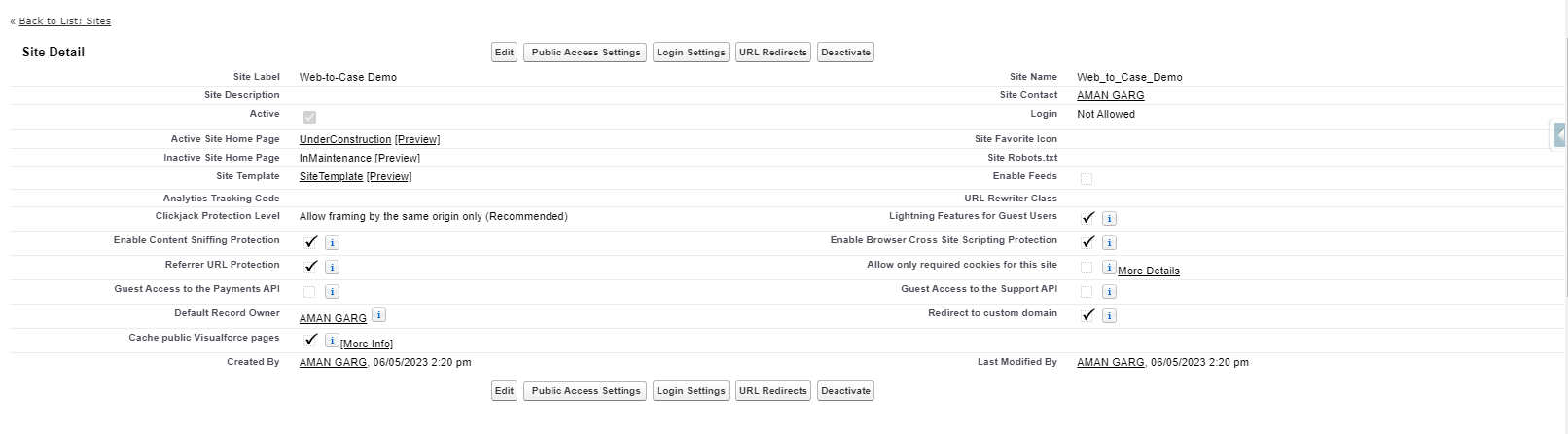The image size is (1568, 434).
Task: Click info icon beside Lightning Features for Guest Users
Action: click(1109, 219)
